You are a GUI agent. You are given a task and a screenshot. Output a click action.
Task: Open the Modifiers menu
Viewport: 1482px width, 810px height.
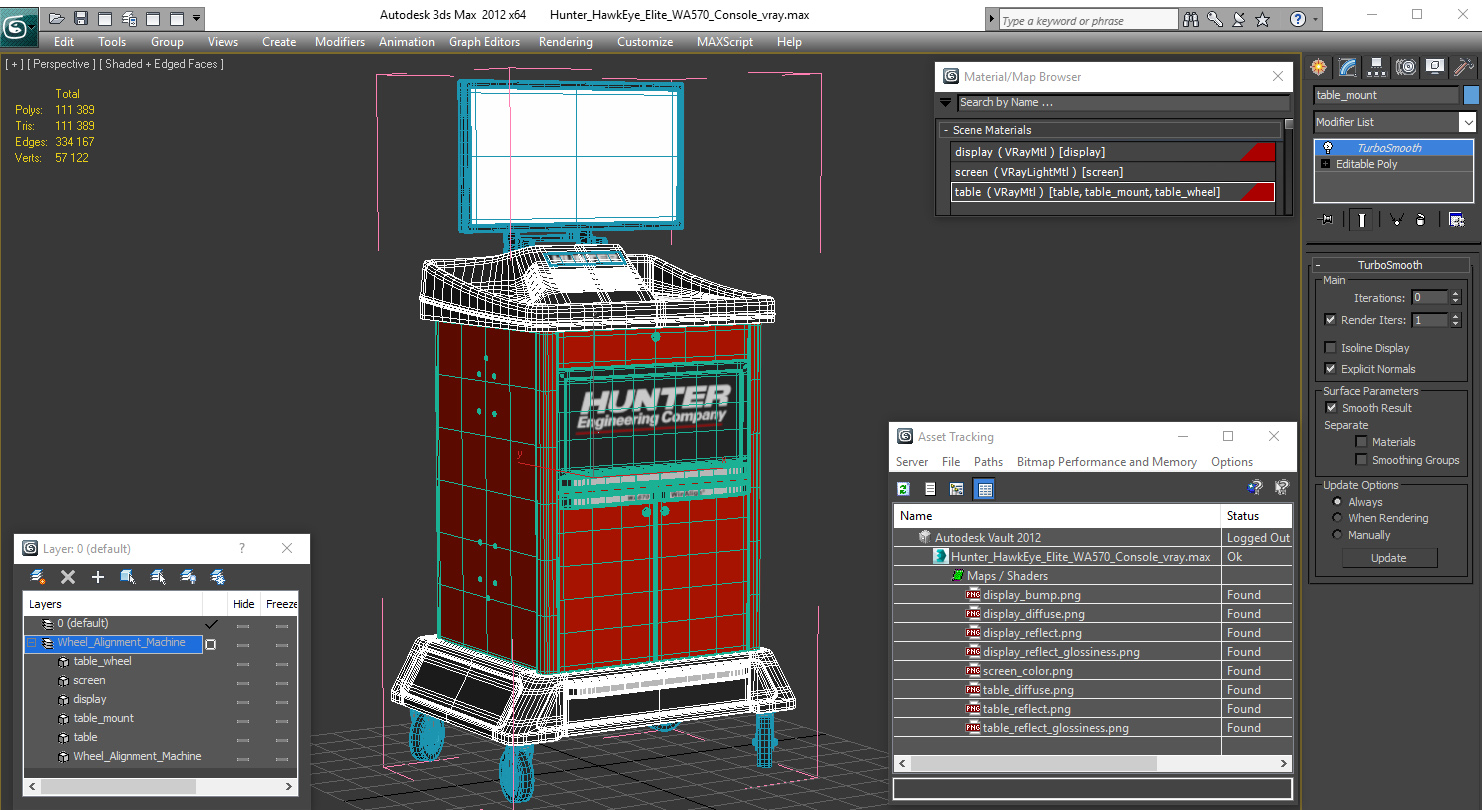[340, 42]
